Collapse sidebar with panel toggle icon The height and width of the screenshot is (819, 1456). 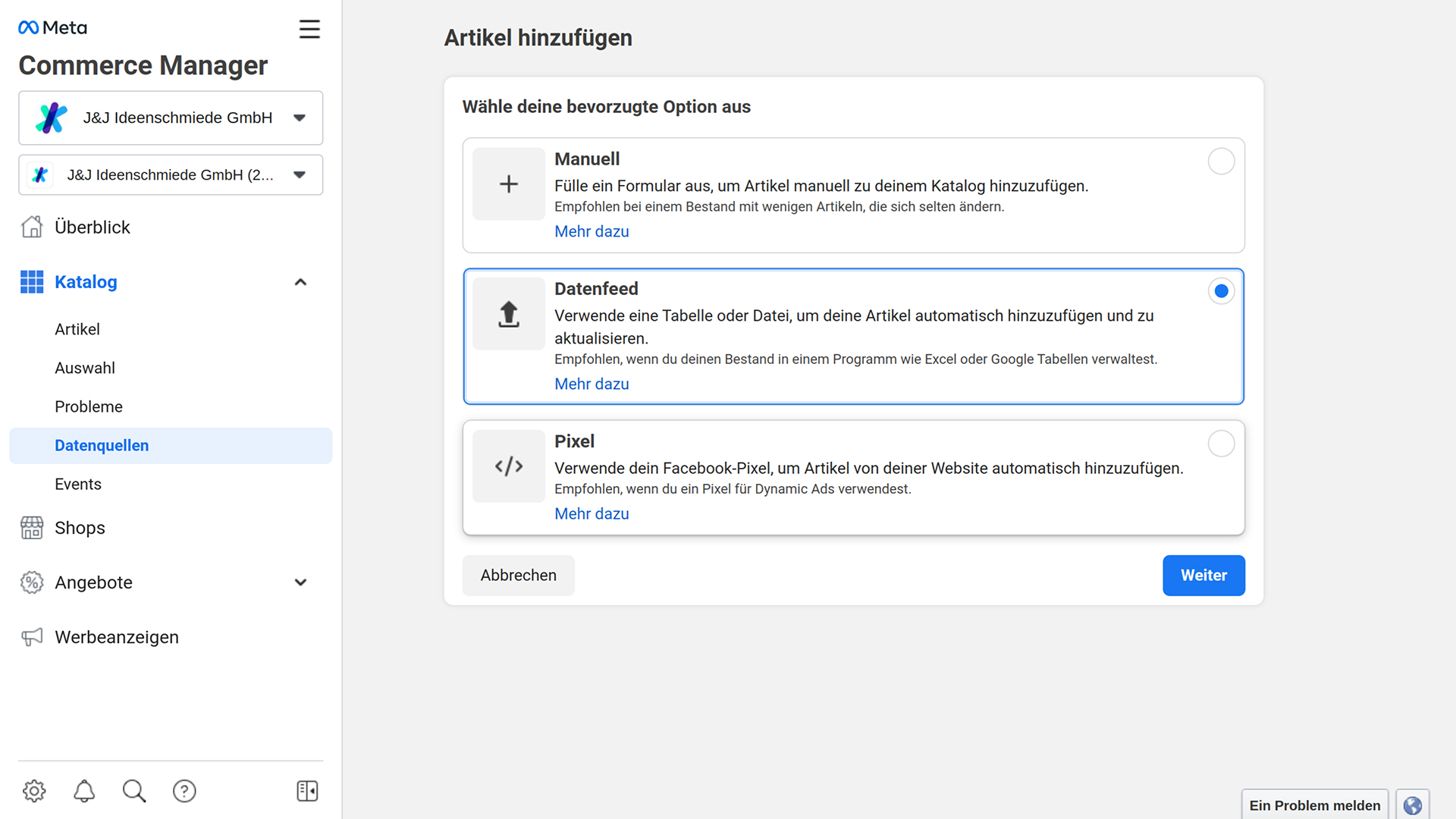(x=307, y=791)
